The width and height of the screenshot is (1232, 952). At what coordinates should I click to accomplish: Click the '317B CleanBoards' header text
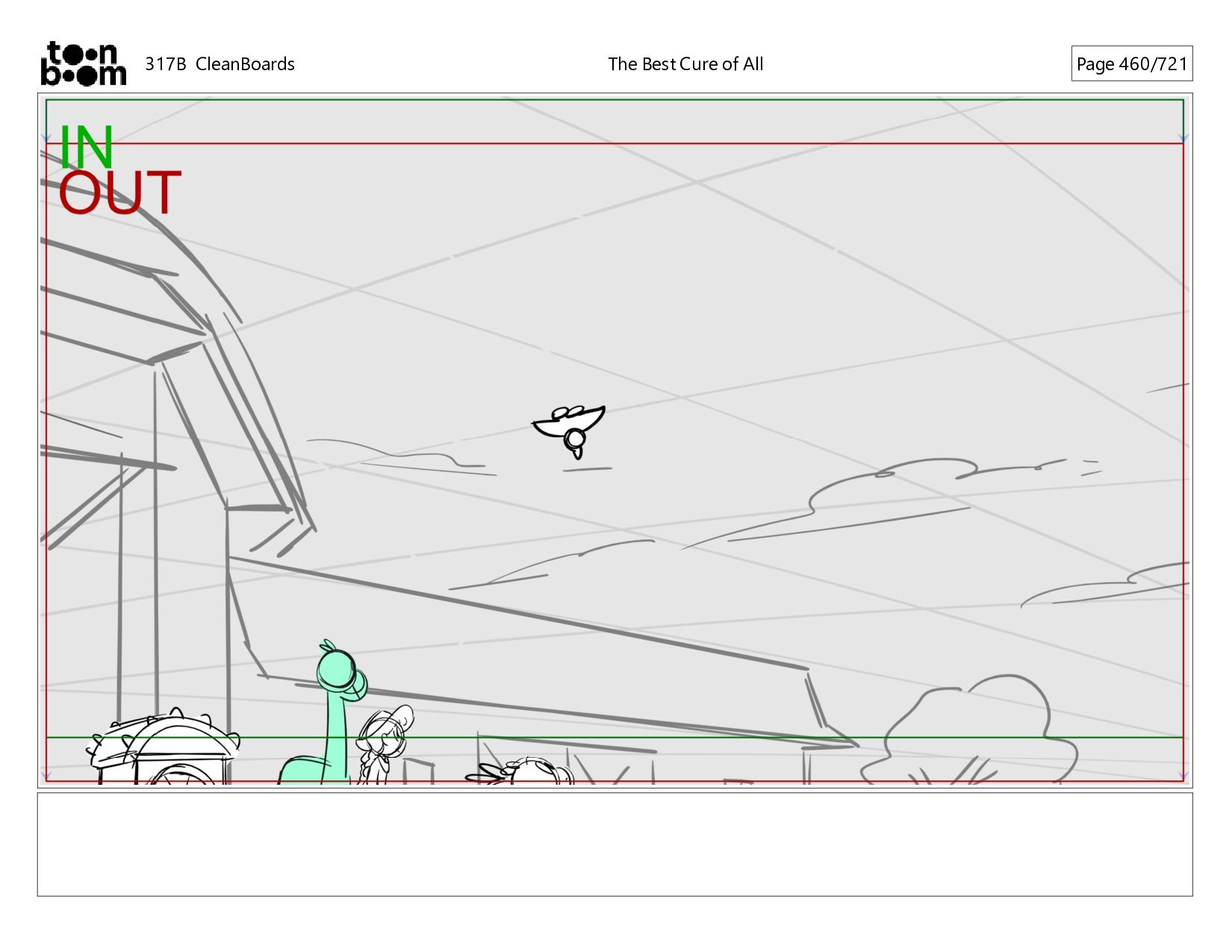coord(220,64)
